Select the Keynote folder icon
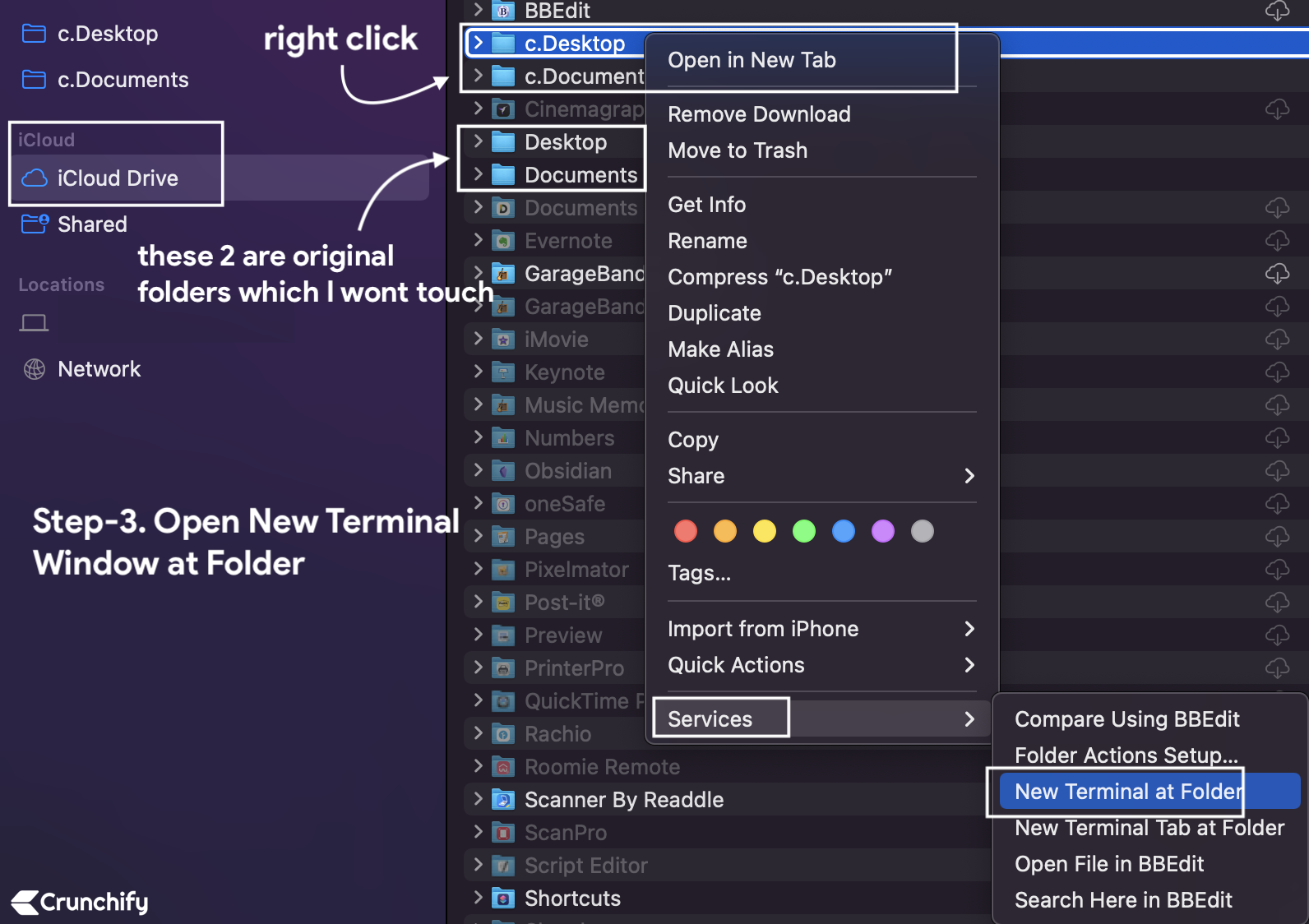Image resolution: width=1309 pixels, height=924 pixels. [x=502, y=372]
